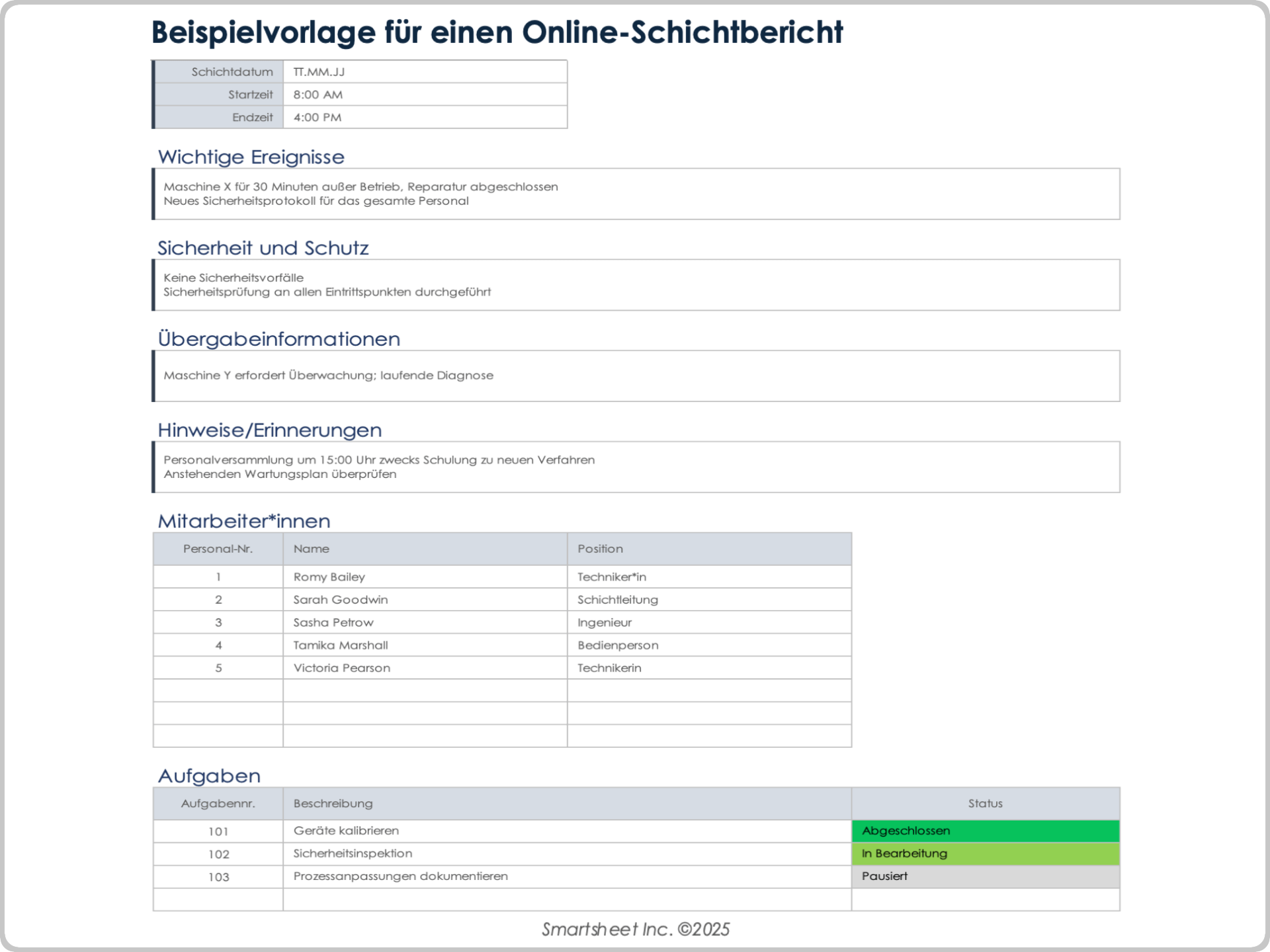Screen dimensions: 1270x952
Task: Click the Sicherheit und Schutz text box
Action: (x=635, y=285)
